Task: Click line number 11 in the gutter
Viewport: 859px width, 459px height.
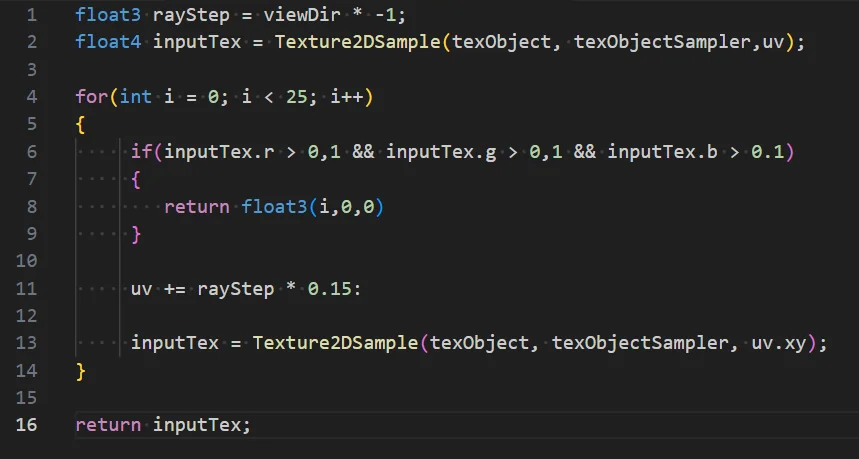Action: click(x=26, y=289)
